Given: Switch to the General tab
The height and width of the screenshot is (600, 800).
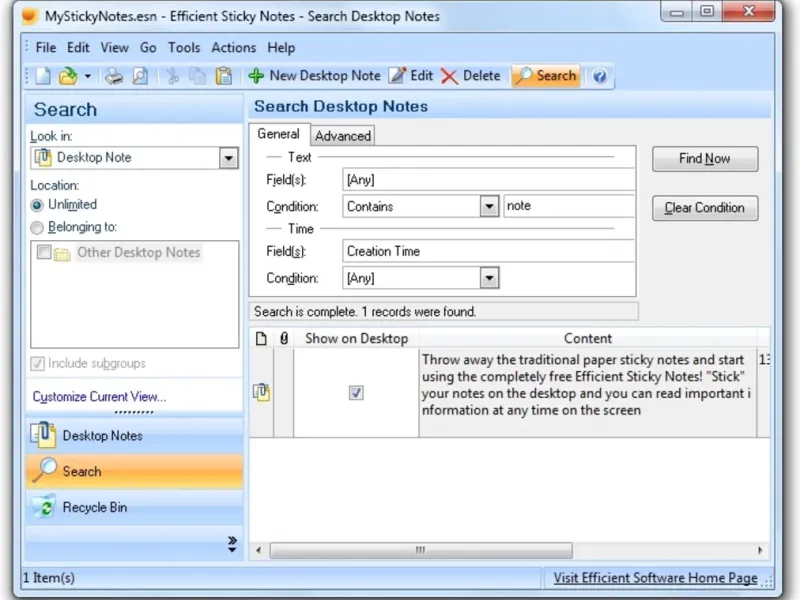Looking at the screenshot, I should pyautogui.click(x=279, y=134).
